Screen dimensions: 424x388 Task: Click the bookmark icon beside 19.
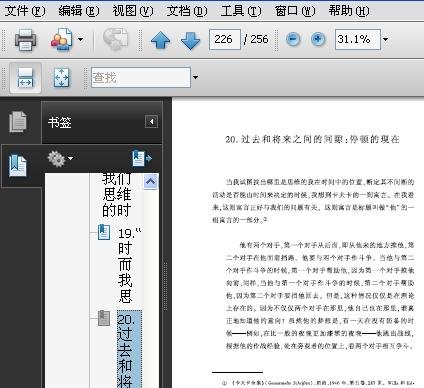(x=104, y=232)
